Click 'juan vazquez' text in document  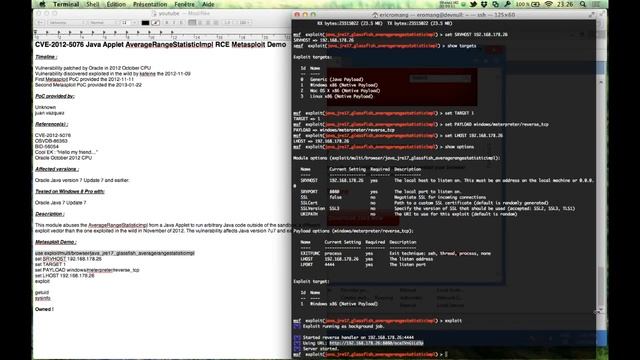[x=49, y=113]
